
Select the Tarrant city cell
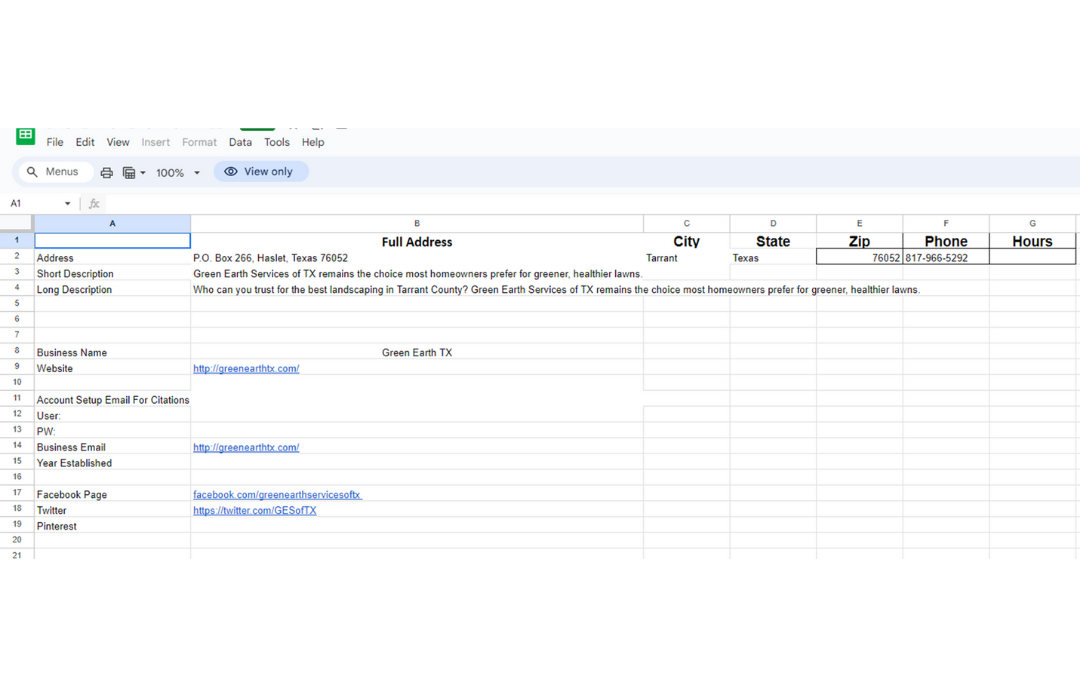click(x=687, y=258)
